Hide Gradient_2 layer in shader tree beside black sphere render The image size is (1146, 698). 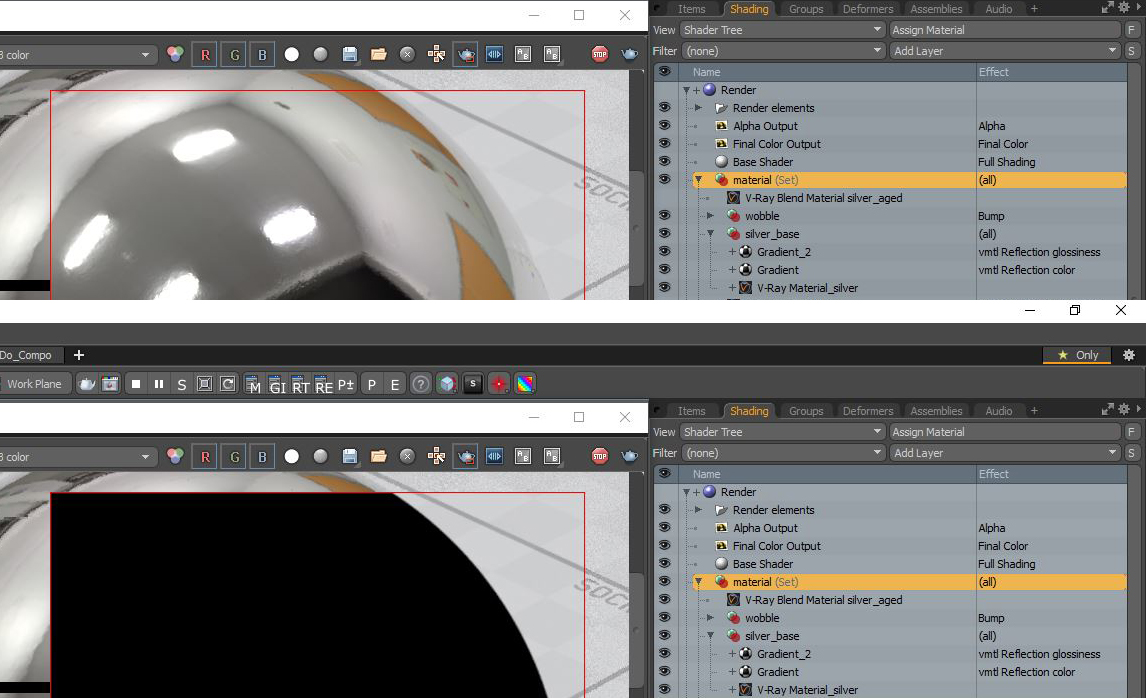point(664,653)
